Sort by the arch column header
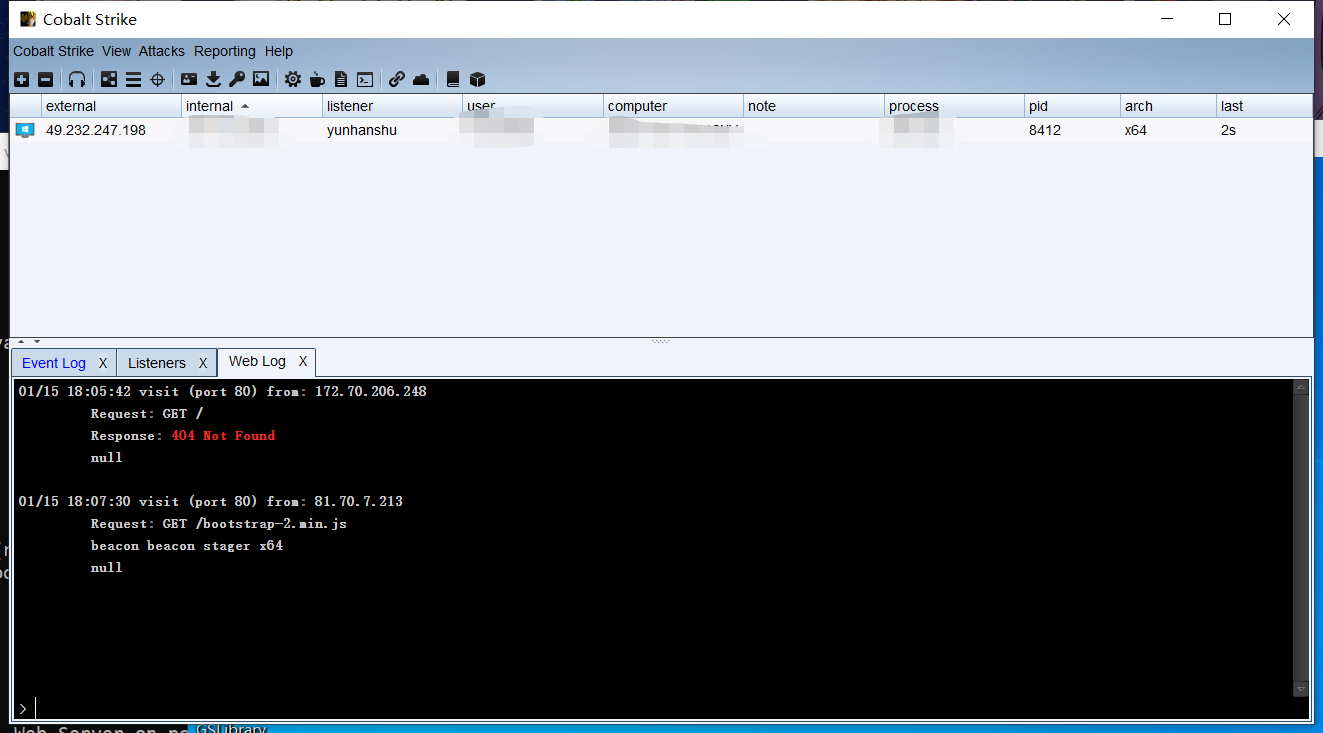 pyautogui.click(x=1169, y=106)
